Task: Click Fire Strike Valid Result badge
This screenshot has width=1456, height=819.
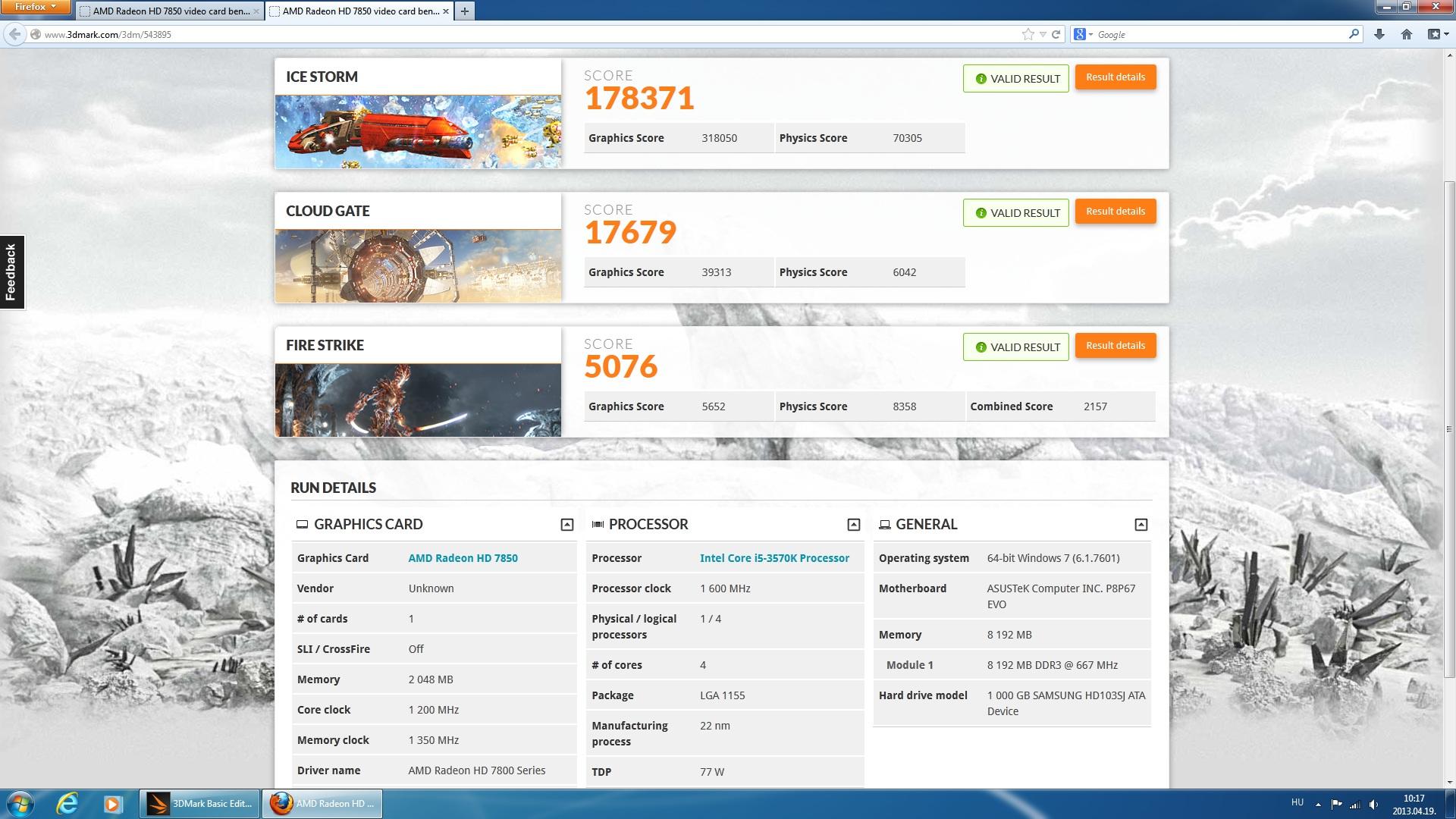Action: pos(1016,347)
